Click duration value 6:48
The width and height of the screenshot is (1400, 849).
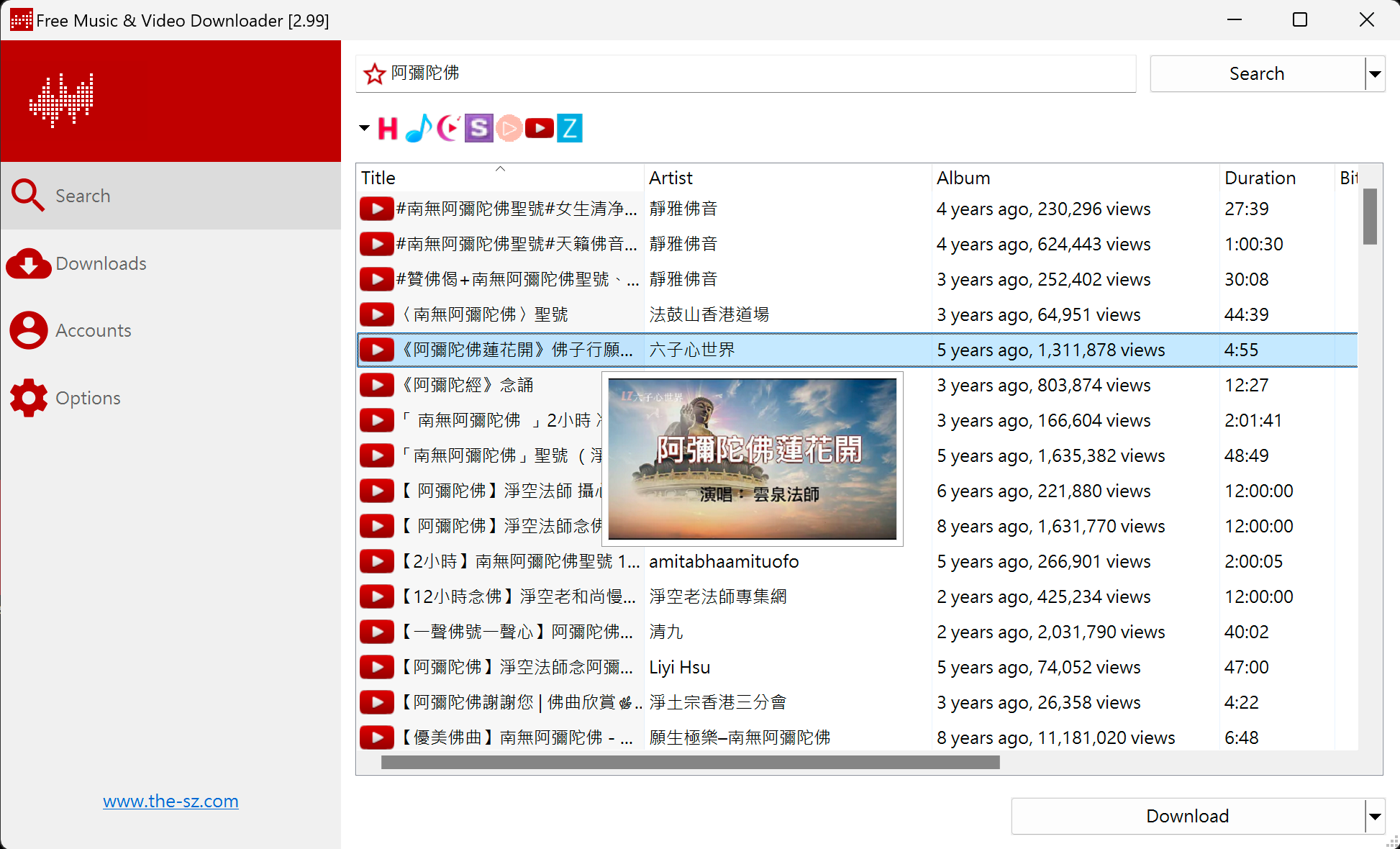click(x=1241, y=737)
